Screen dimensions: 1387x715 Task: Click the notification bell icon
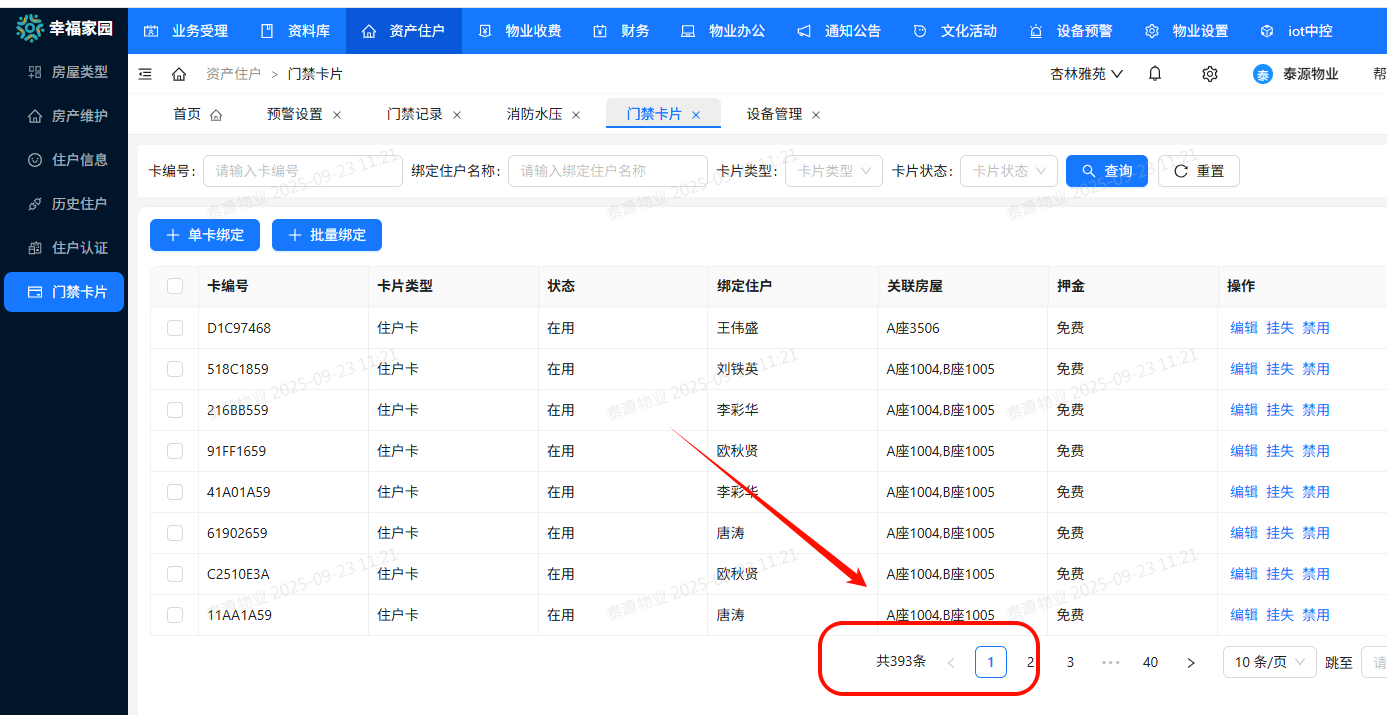[x=1155, y=74]
